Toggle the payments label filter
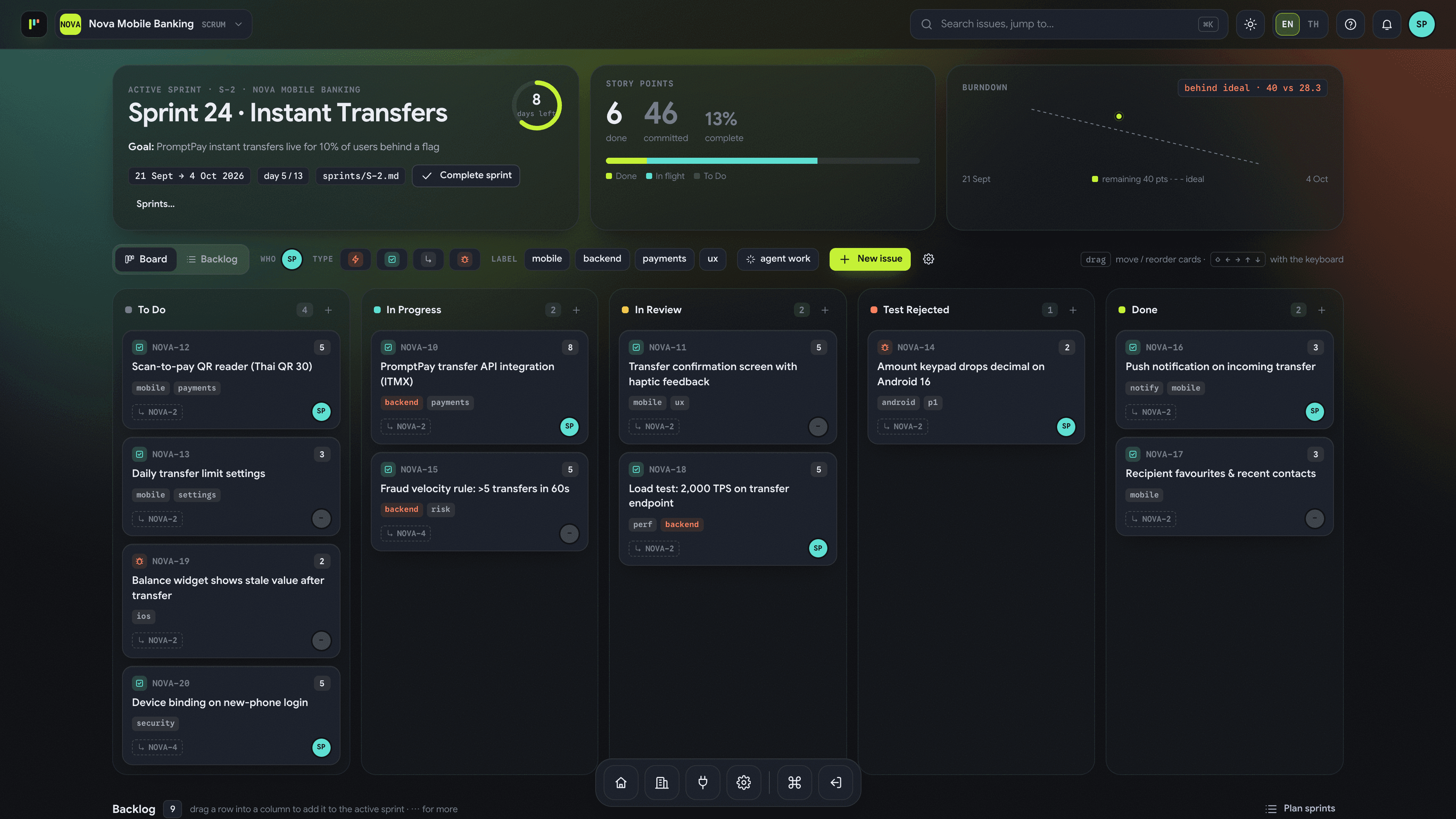1456x819 pixels. 664,259
